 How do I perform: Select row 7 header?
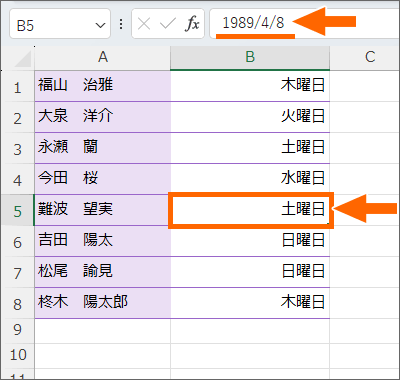tap(17, 272)
